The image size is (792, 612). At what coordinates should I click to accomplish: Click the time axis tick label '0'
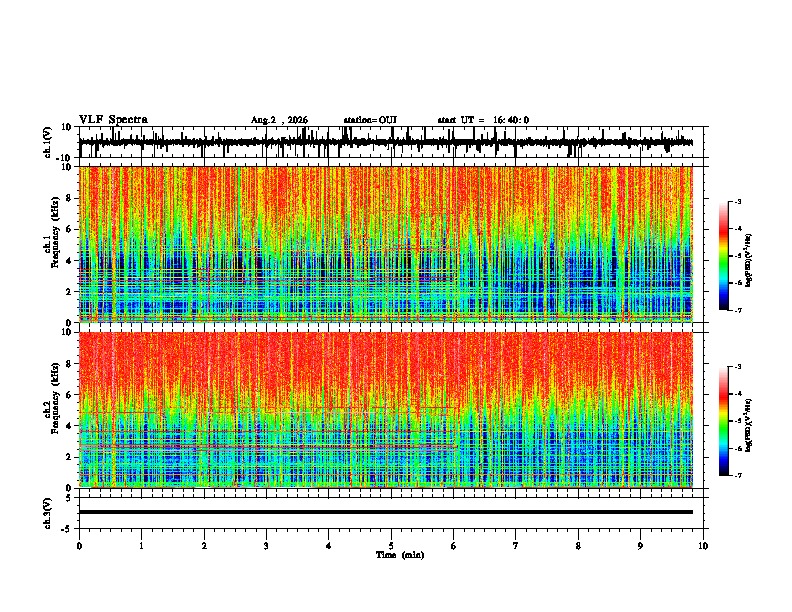coord(79,546)
